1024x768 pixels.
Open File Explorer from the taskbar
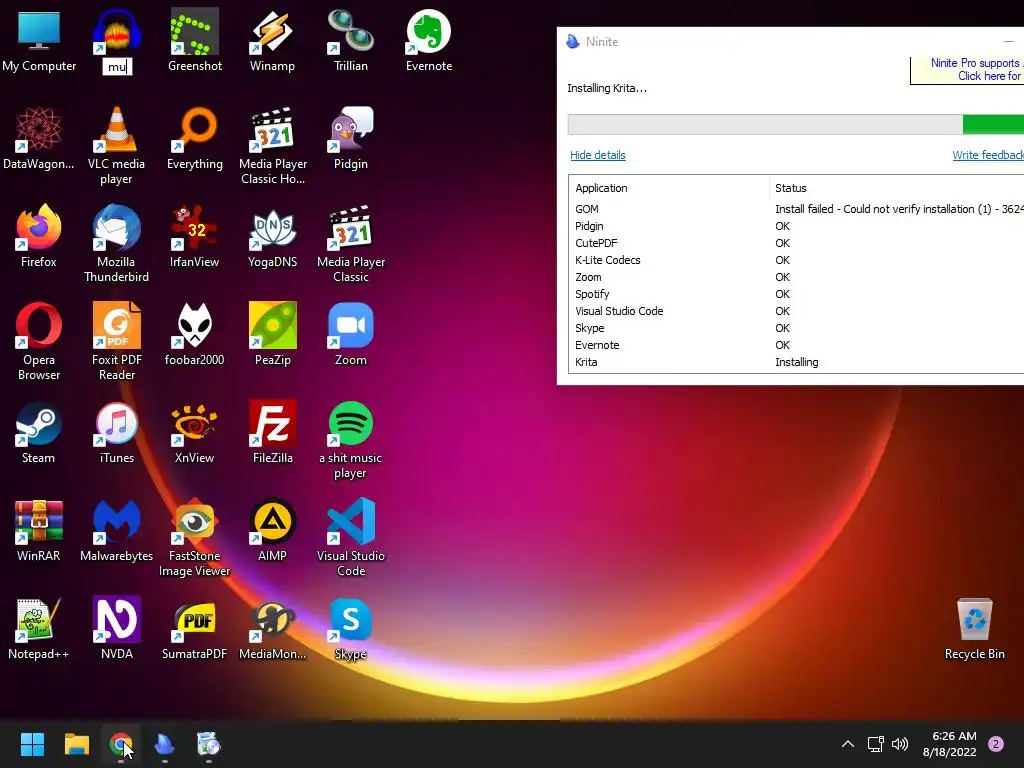[76, 744]
